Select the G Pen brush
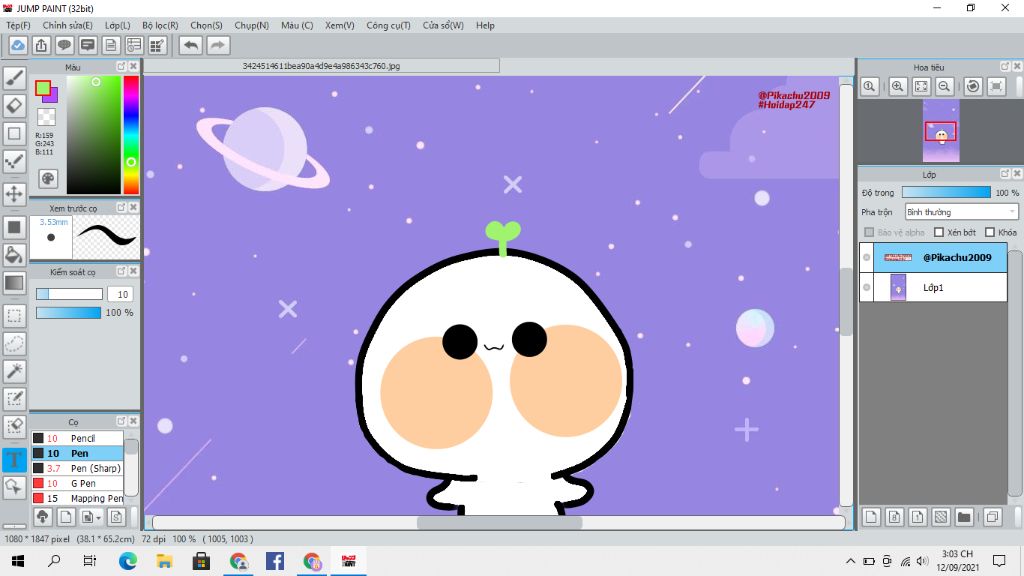Screen dimensions: 1024x576 click(x=77, y=483)
